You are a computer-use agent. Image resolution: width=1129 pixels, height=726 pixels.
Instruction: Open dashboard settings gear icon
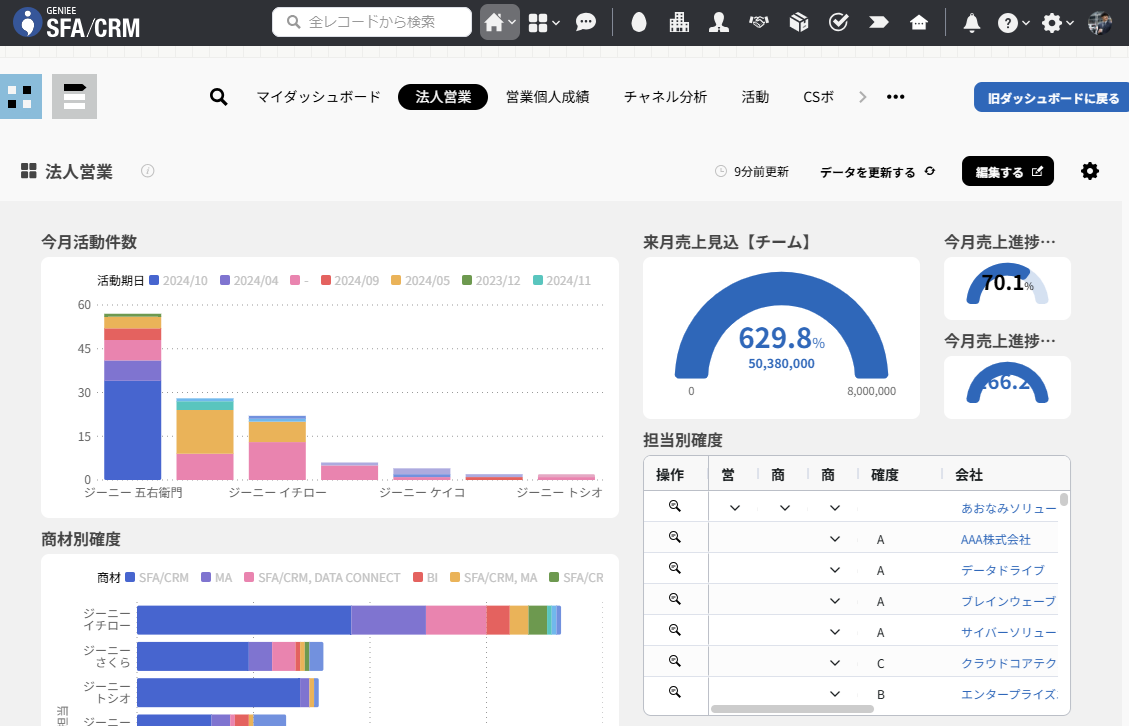tap(1090, 171)
